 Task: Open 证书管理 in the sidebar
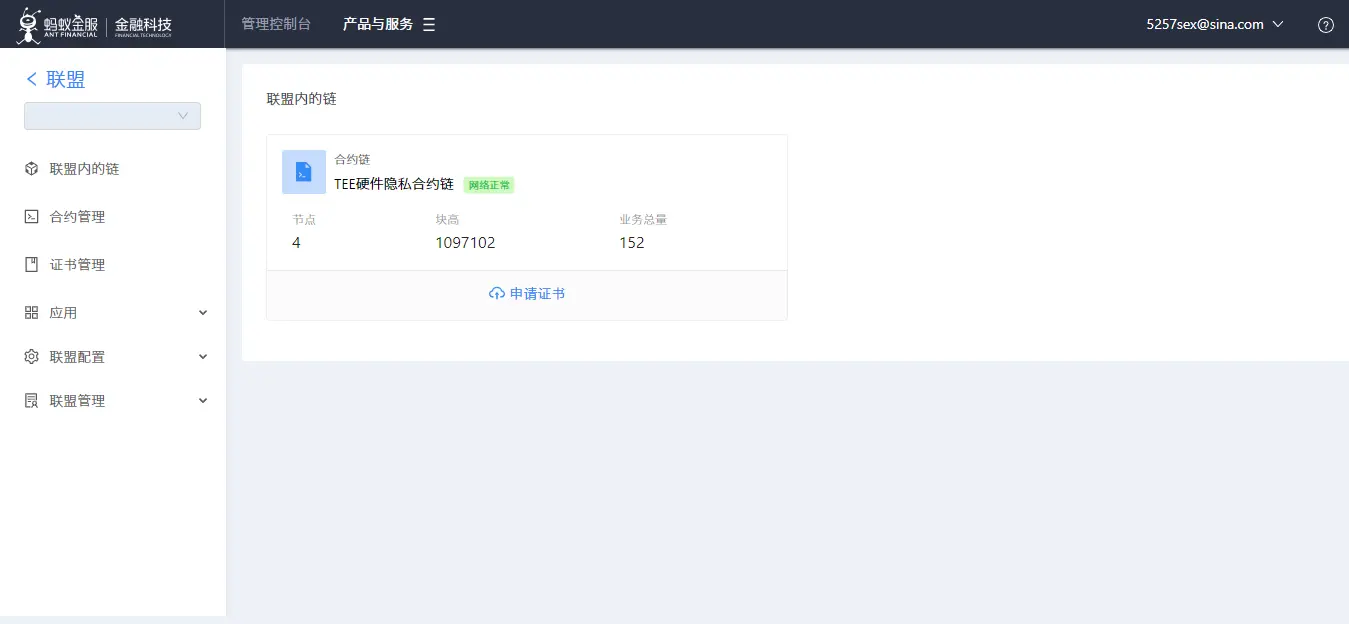pyautogui.click(x=76, y=264)
